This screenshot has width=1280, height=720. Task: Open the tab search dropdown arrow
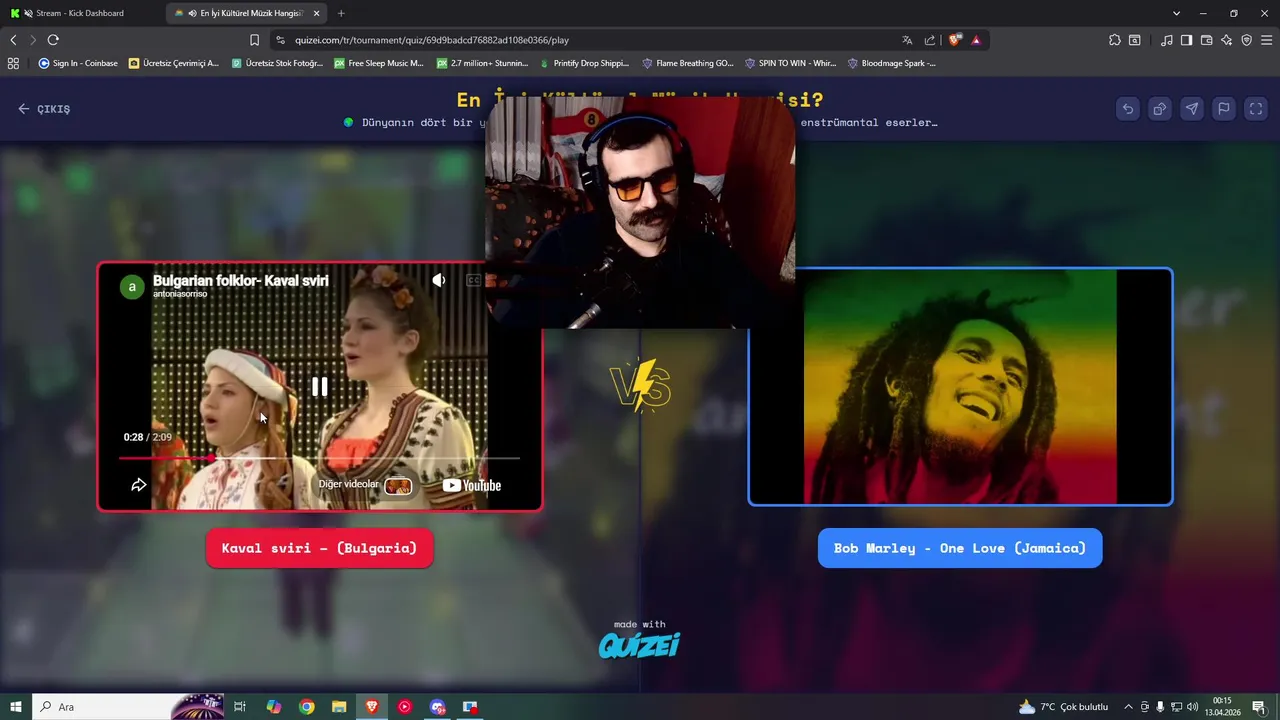coord(1176,13)
